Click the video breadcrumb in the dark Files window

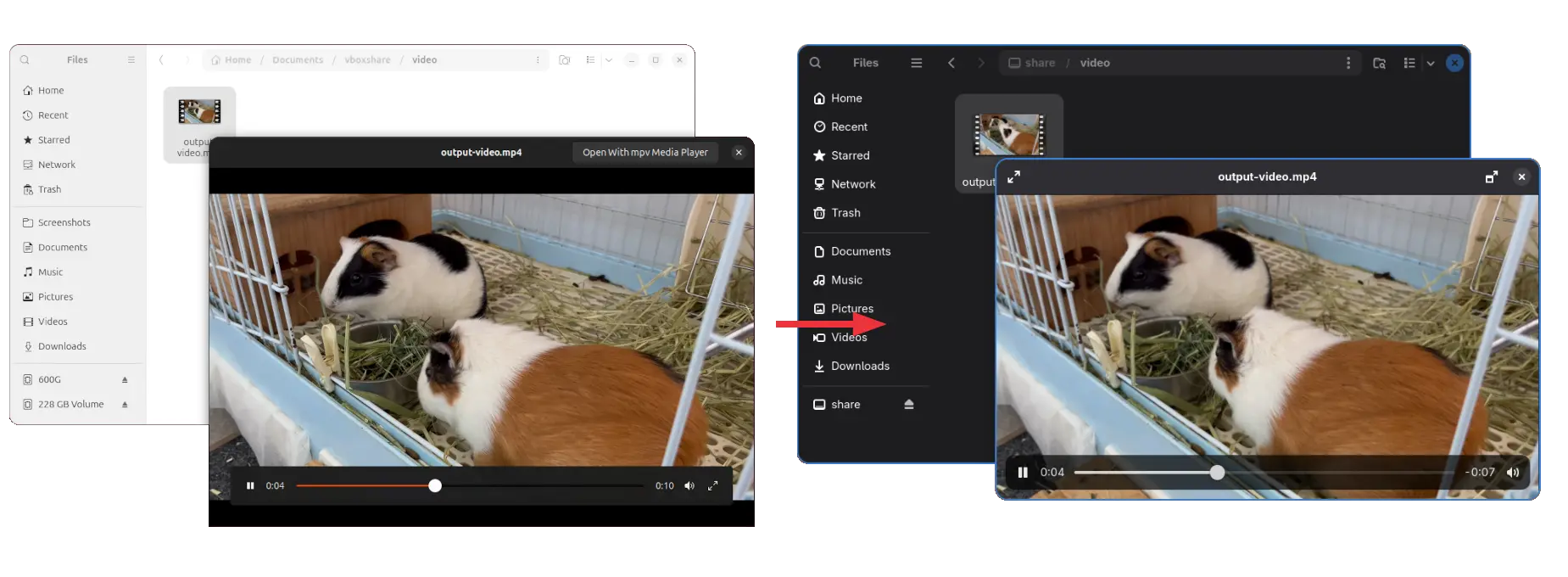[1095, 63]
